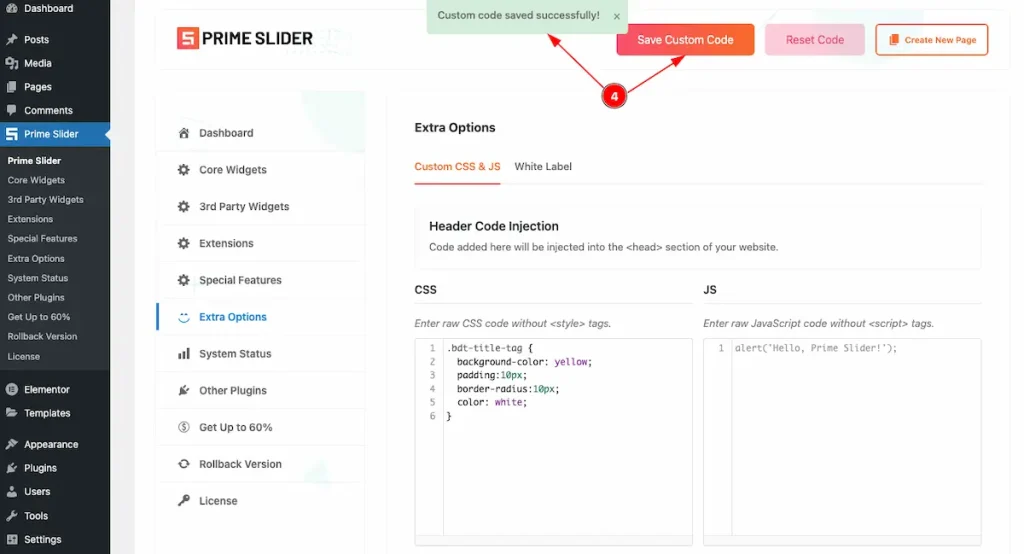Open the WordPress Plugins menu
Viewport: 1024px width, 554px height.
[x=40, y=468]
